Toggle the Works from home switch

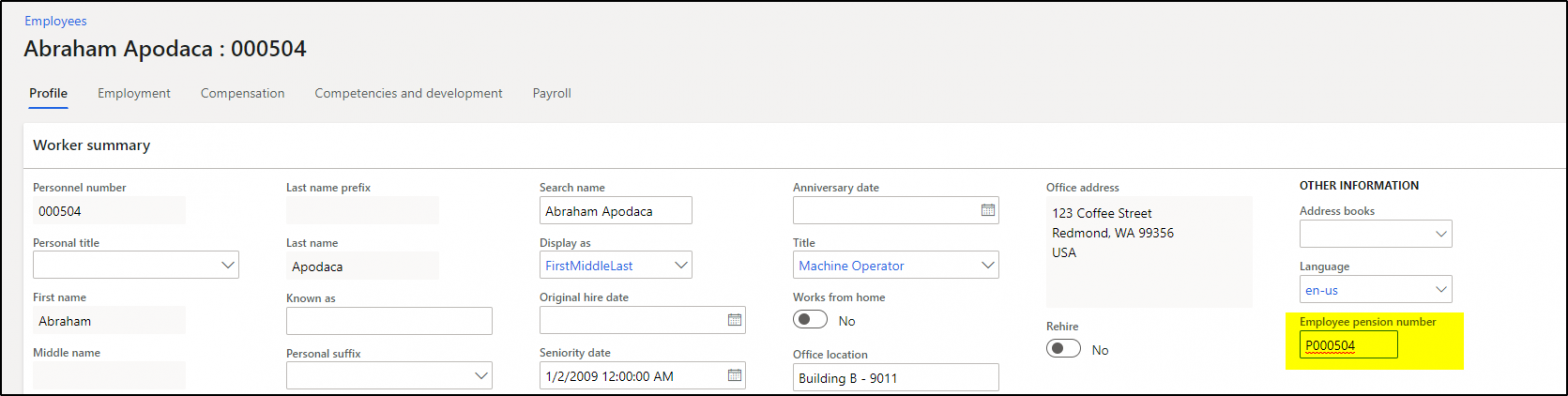tap(811, 320)
